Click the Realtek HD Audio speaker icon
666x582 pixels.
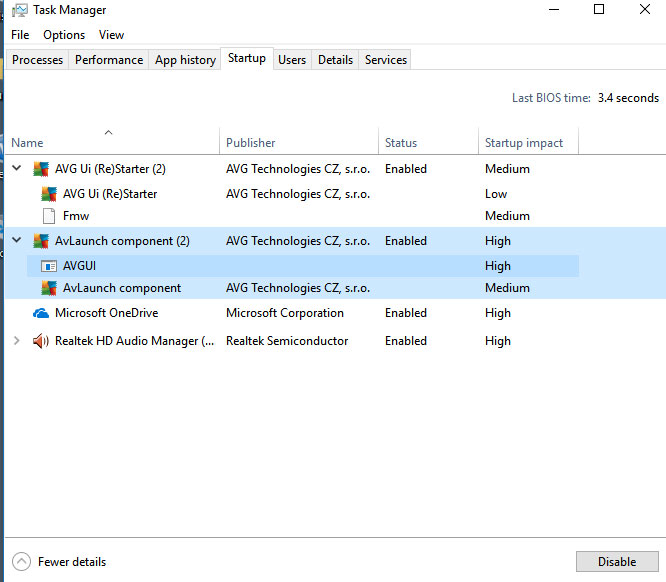(x=41, y=341)
